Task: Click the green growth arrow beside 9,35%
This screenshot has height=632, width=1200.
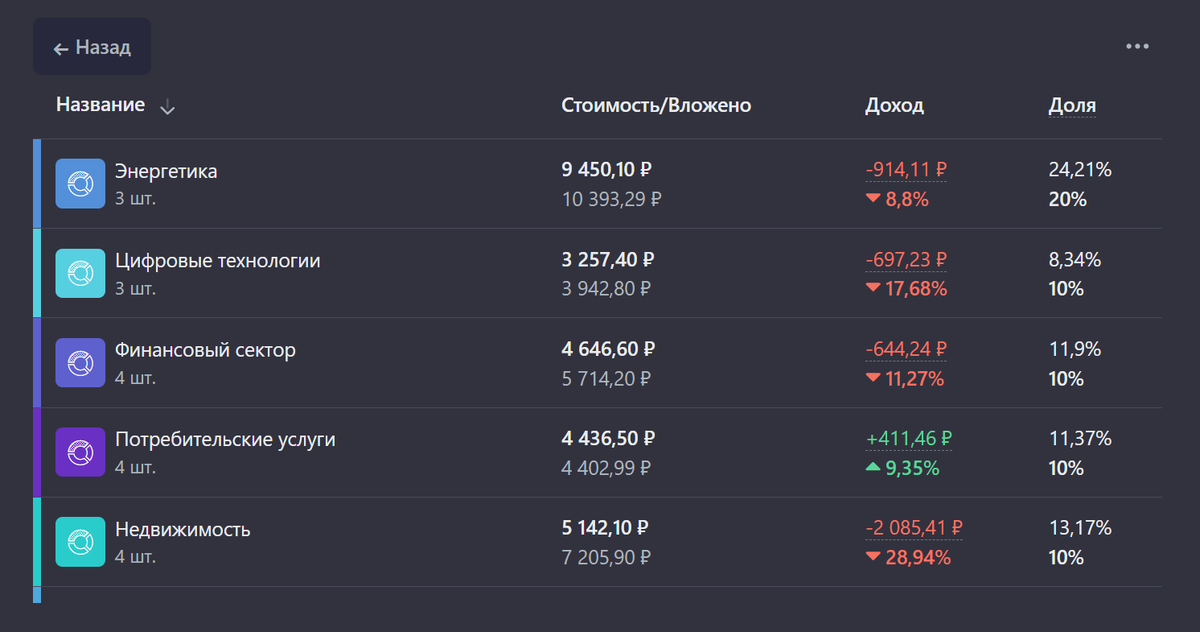Action: pyautogui.click(x=875, y=467)
